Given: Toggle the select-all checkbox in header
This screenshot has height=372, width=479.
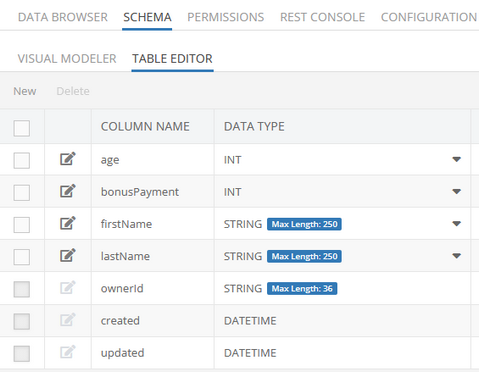Looking at the screenshot, I should click(22, 128).
